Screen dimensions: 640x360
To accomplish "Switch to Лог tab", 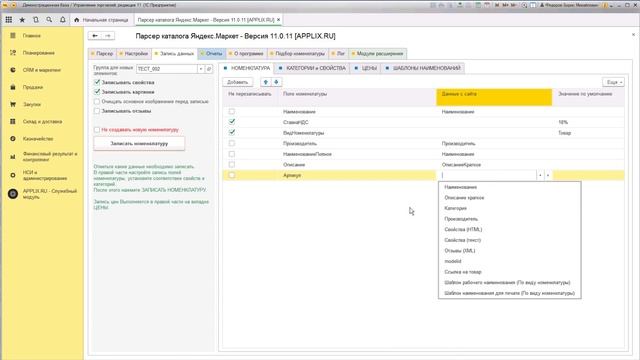I will tap(338, 53).
